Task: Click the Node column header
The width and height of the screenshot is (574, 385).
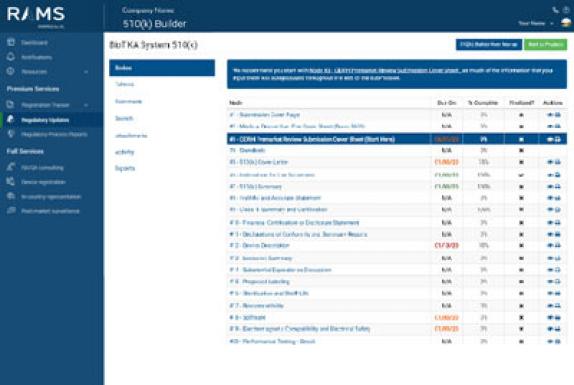Action: point(236,103)
